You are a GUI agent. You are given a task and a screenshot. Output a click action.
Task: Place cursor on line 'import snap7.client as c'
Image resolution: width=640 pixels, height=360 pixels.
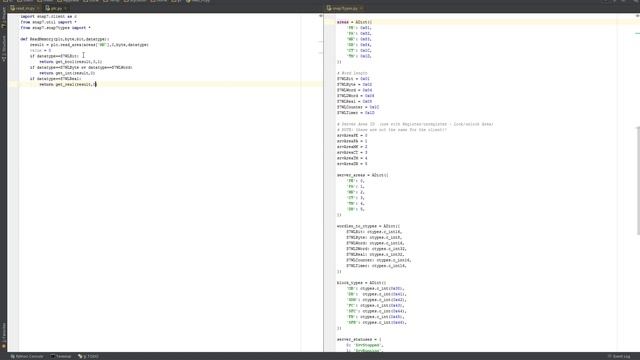coord(49,16)
